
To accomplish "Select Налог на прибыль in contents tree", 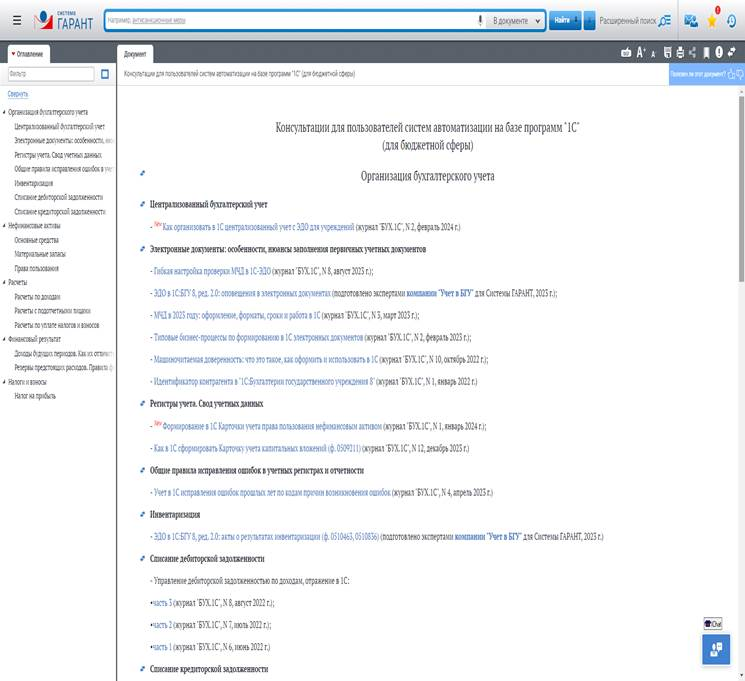I will coord(35,396).
